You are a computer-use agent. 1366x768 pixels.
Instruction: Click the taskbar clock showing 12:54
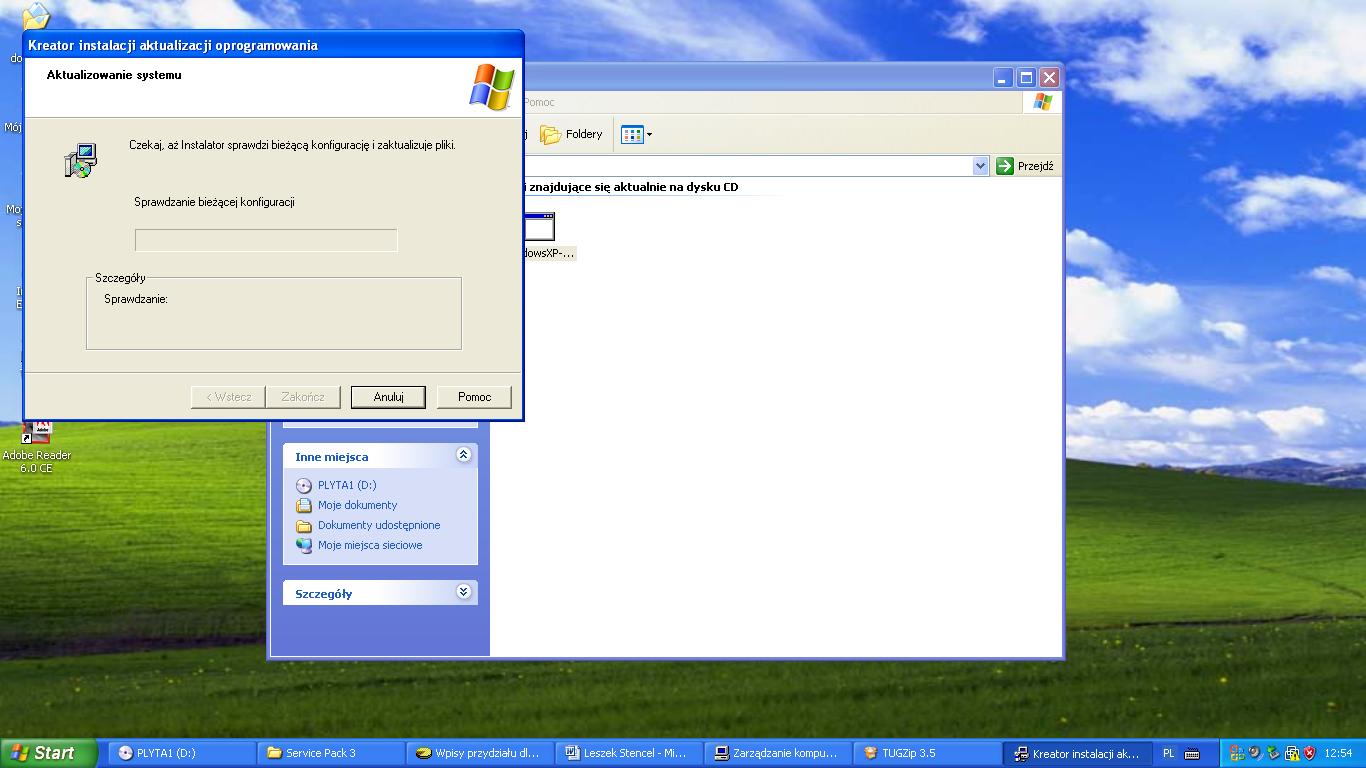[1338, 753]
